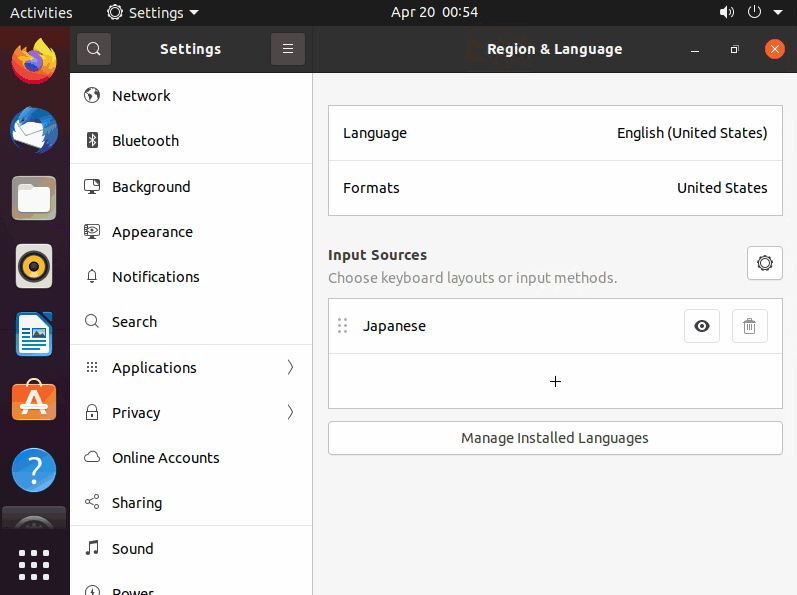Select Background in sidebar
The width and height of the screenshot is (797, 595).
191,187
